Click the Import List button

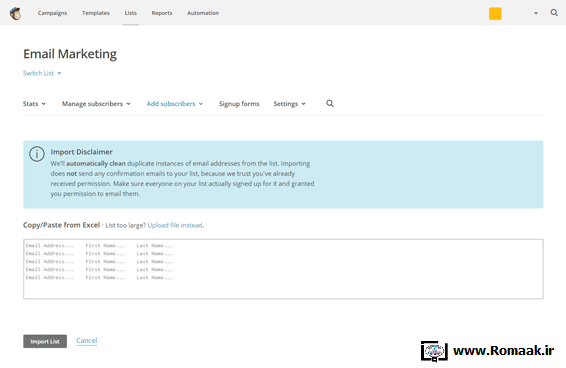pyautogui.click(x=45, y=341)
